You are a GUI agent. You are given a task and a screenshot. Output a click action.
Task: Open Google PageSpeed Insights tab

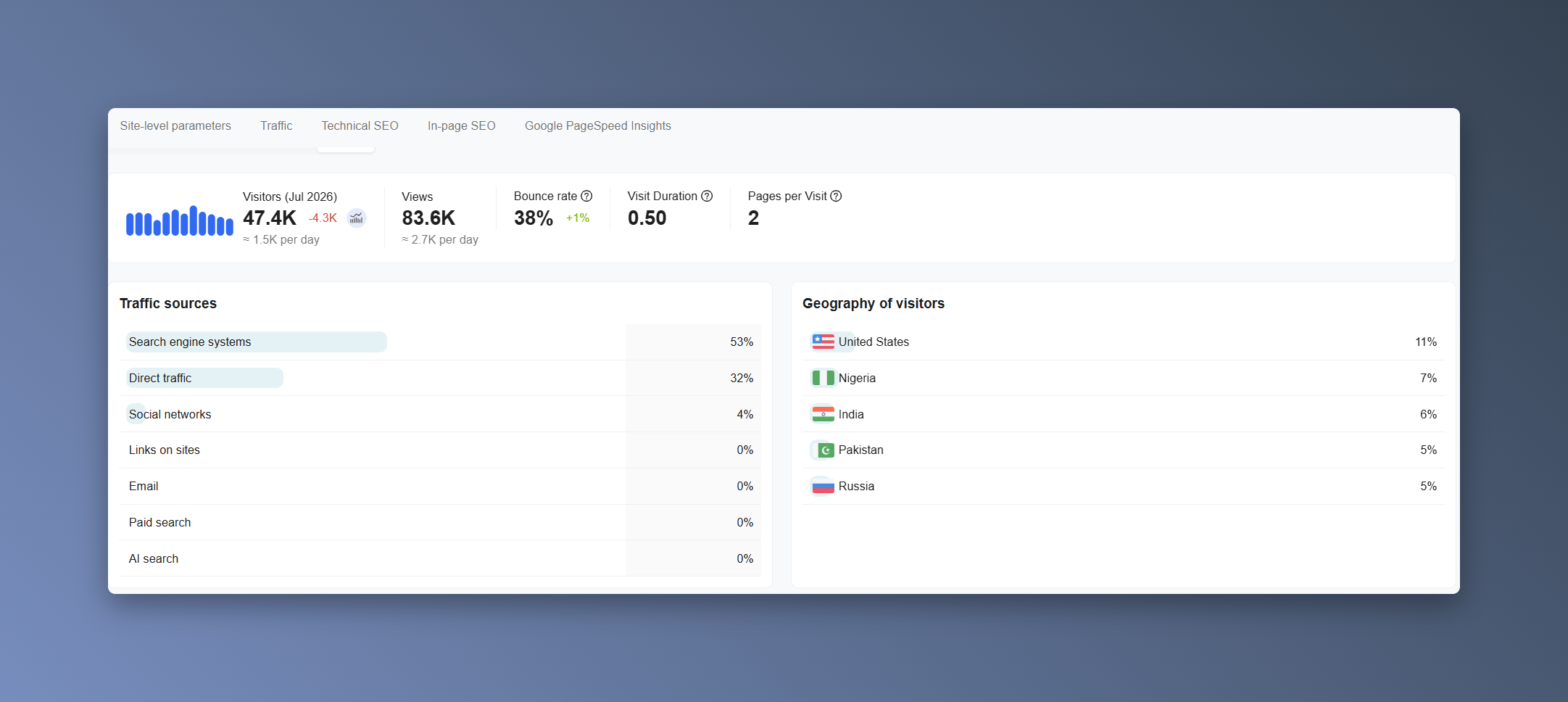597,125
